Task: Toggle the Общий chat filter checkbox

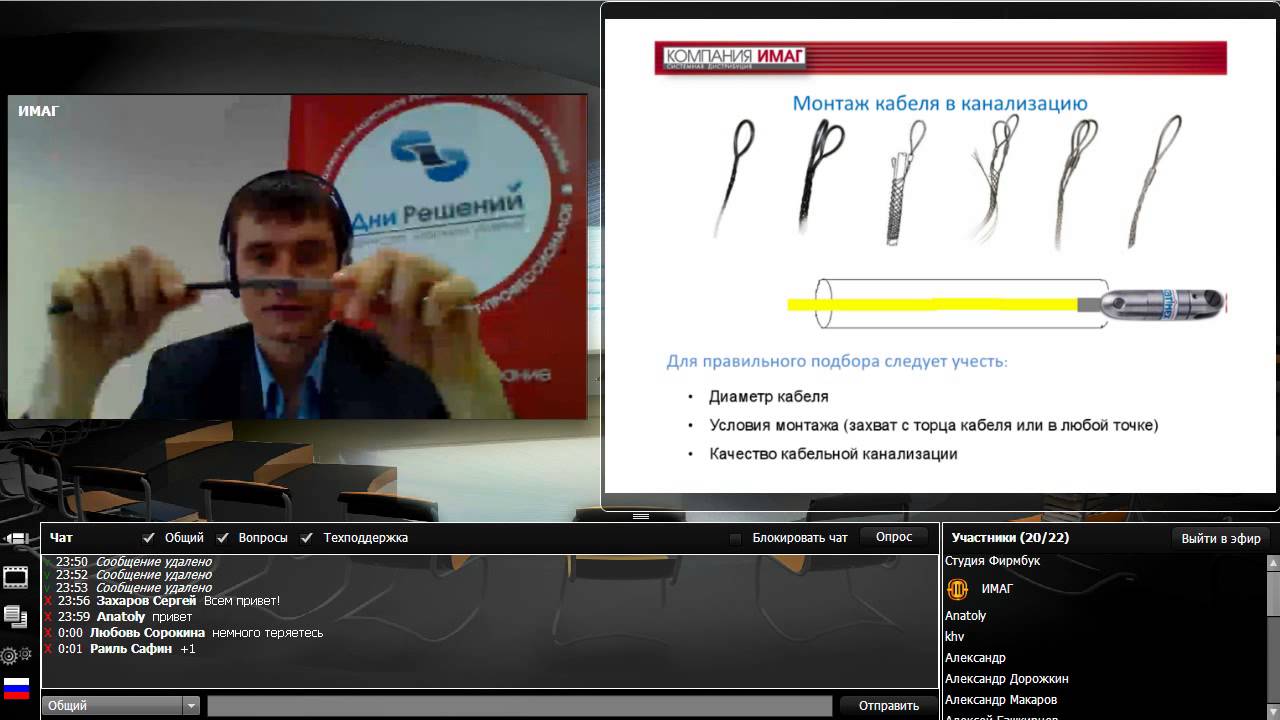Action: (x=149, y=538)
